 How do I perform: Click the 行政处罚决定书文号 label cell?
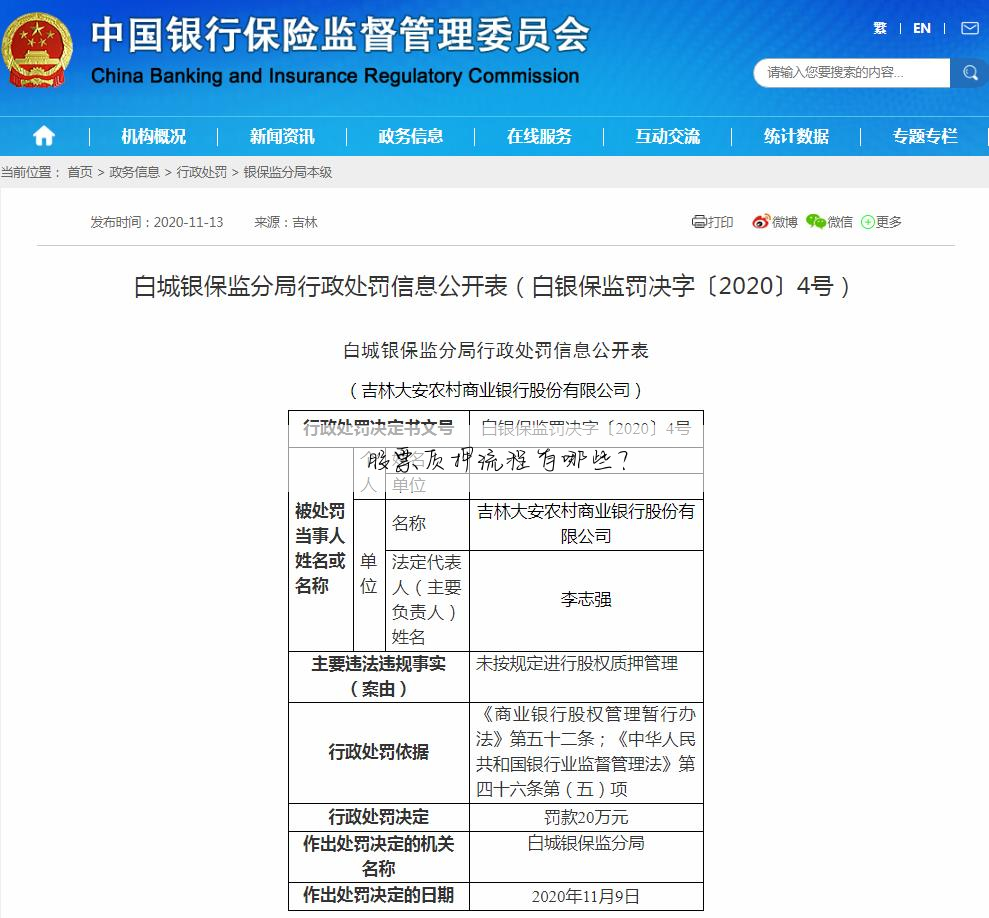pyautogui.click(x=378, y=428)
